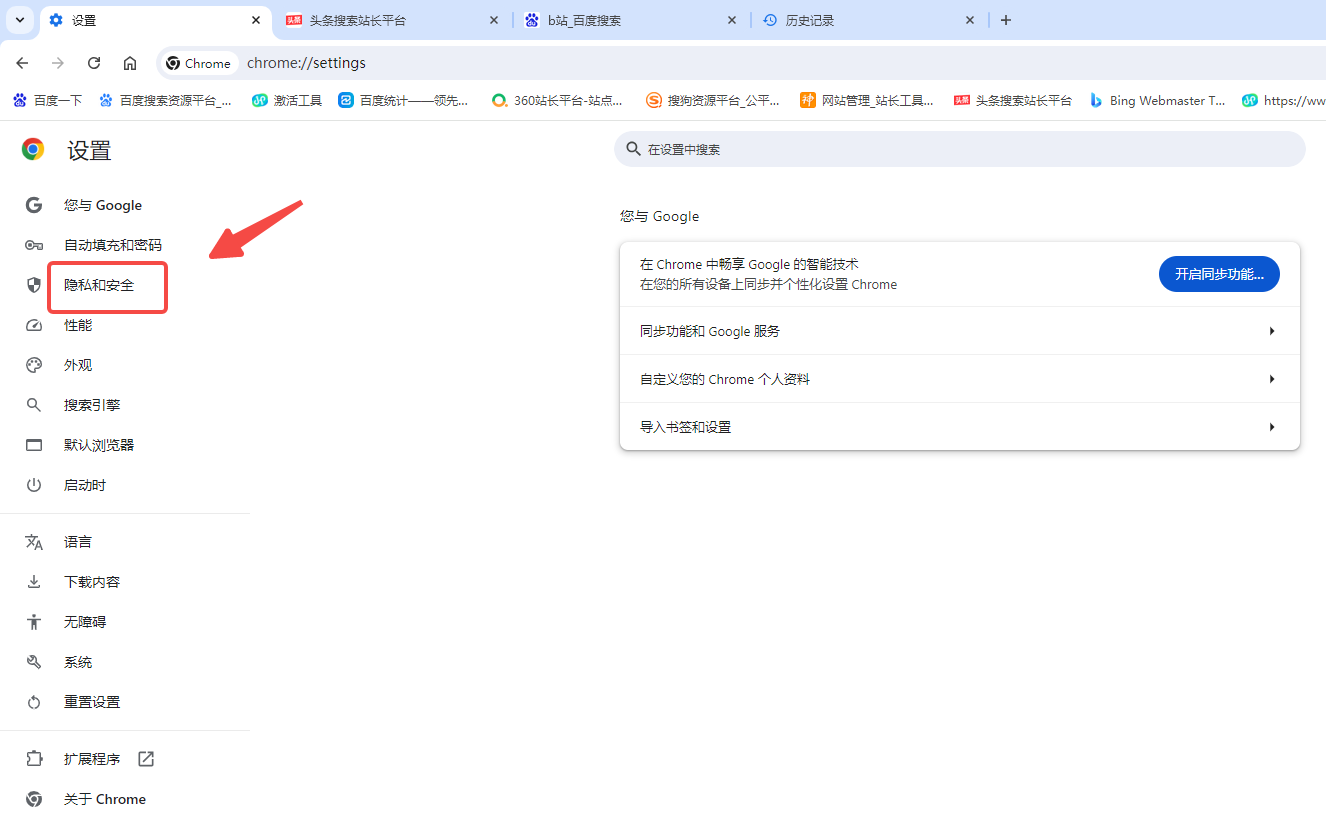Click the window icon for 默认浏览器

[x=34, y=445]
